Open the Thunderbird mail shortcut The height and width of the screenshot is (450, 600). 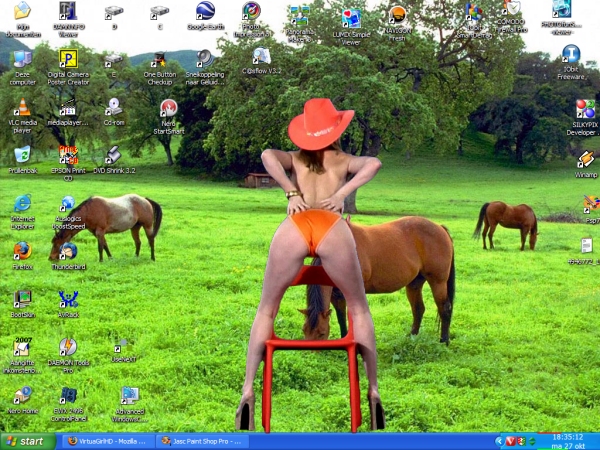[68, 250]
